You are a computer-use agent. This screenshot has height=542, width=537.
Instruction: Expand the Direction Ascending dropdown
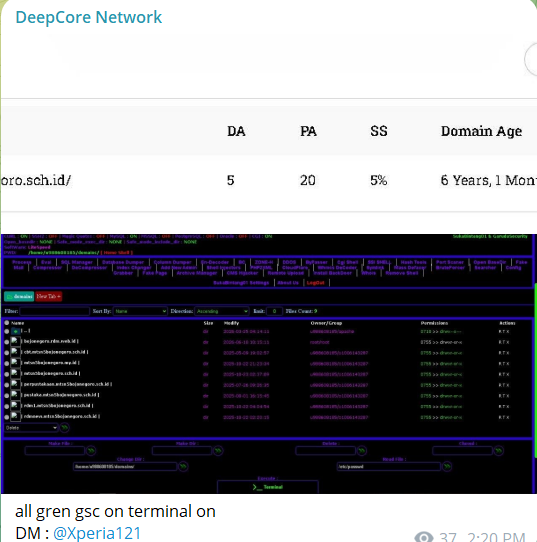tap(222, 311)
